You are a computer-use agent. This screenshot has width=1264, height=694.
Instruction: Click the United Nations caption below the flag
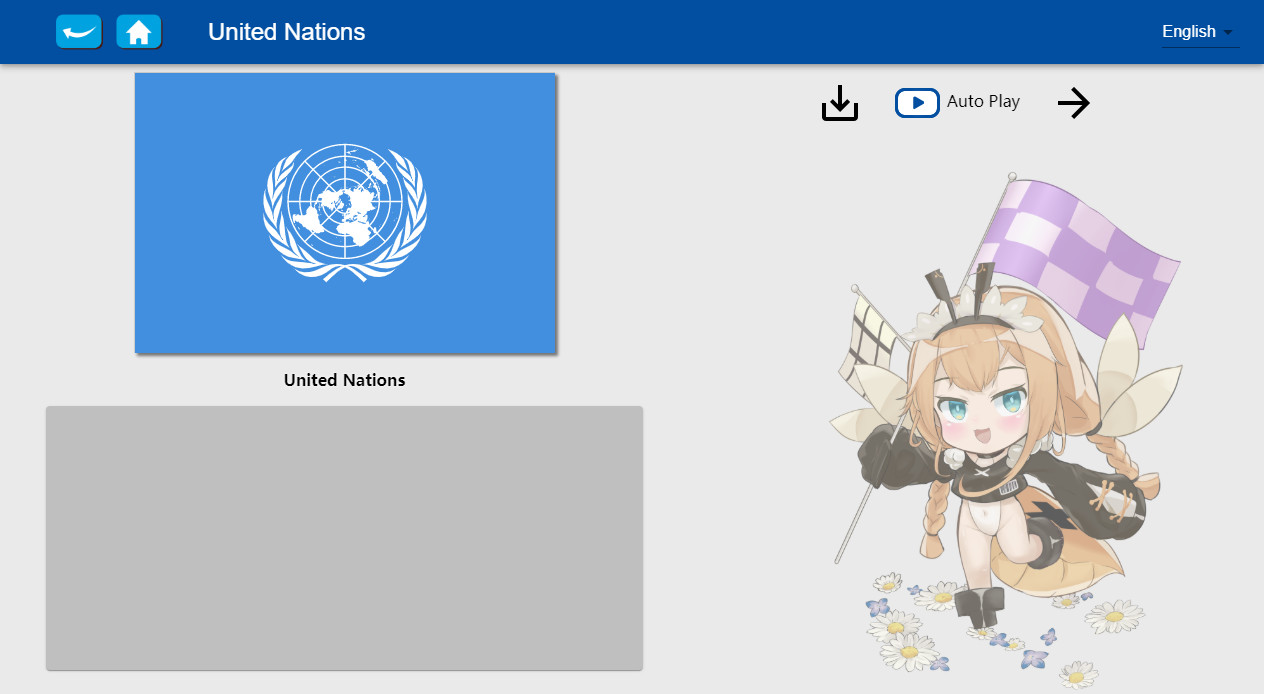click(344, 380)
